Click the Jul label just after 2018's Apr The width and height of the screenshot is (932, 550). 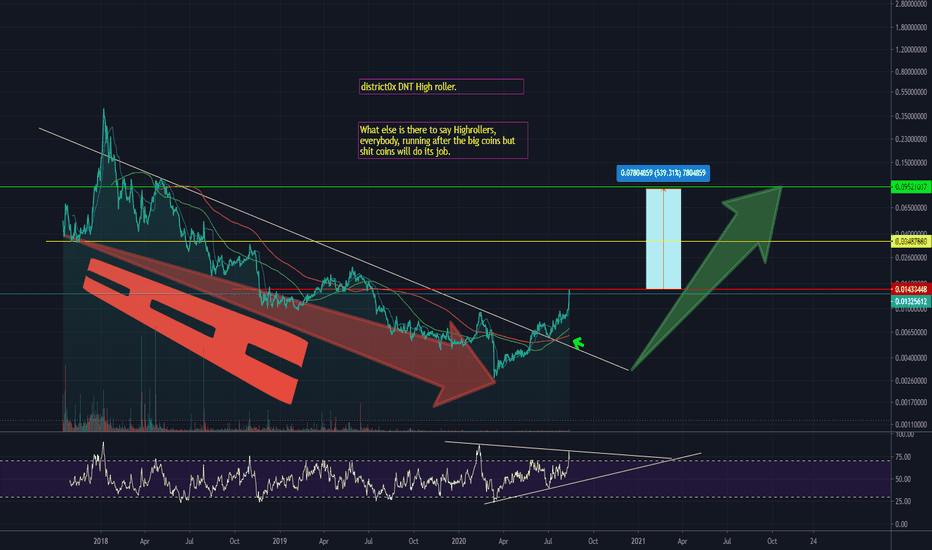(x=189, y=541)
